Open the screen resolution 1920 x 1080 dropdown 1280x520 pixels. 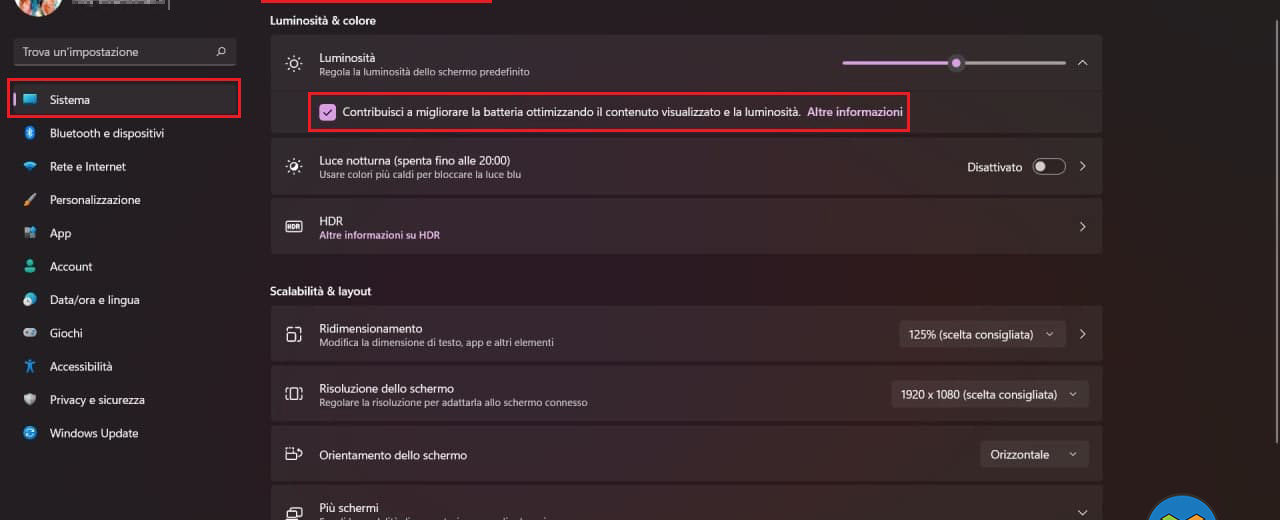tap(989, 394)
